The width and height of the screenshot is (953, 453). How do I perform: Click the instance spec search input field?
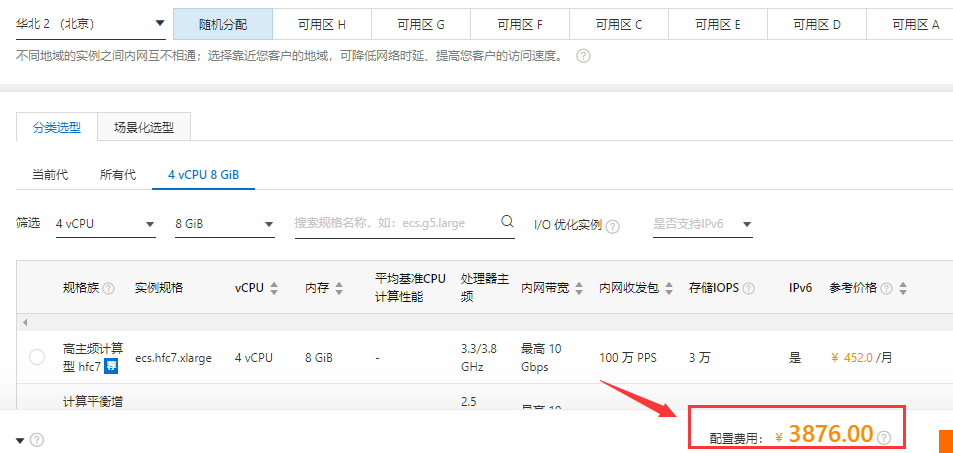point(394,223)
